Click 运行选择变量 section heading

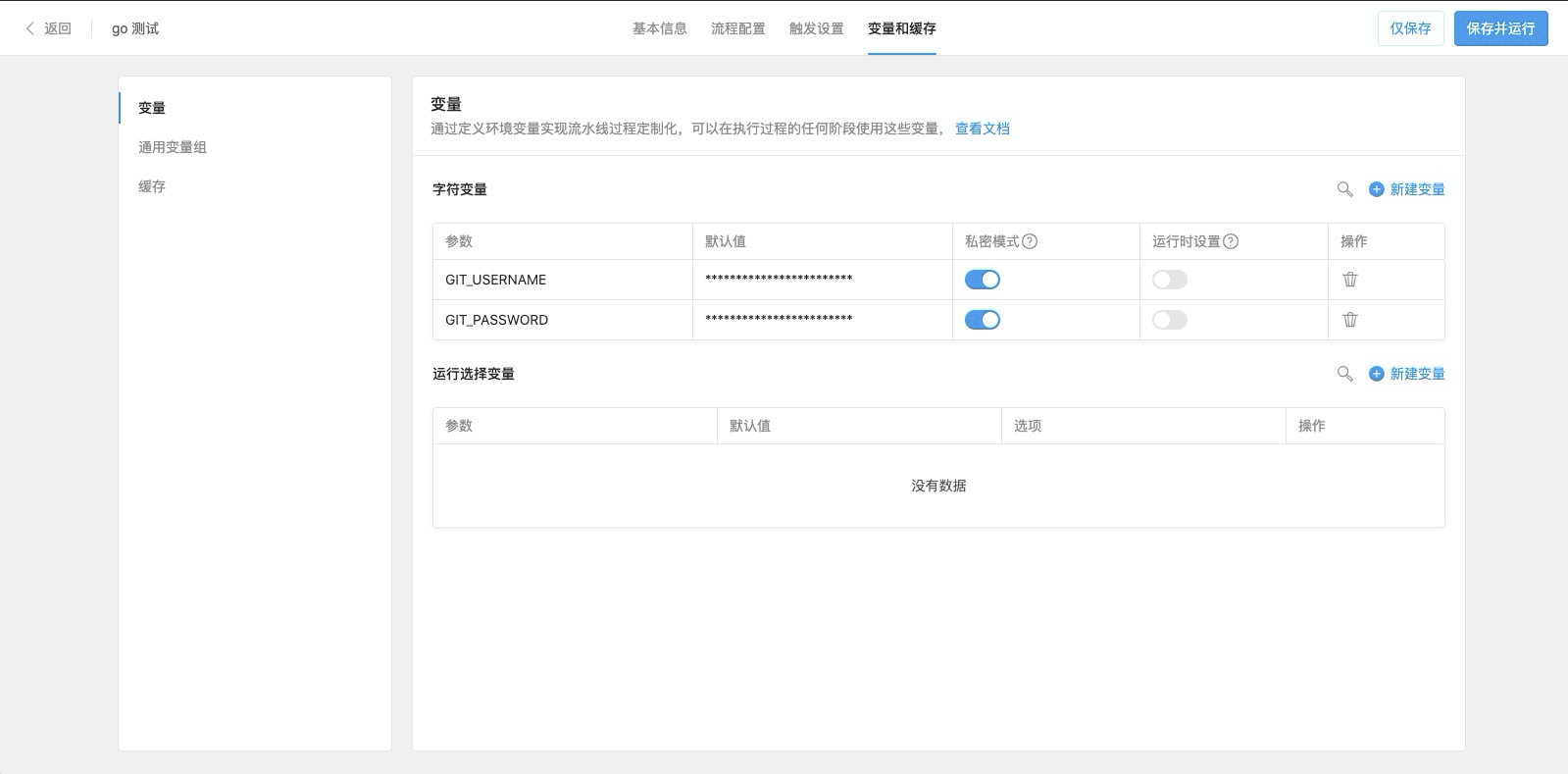474,374
